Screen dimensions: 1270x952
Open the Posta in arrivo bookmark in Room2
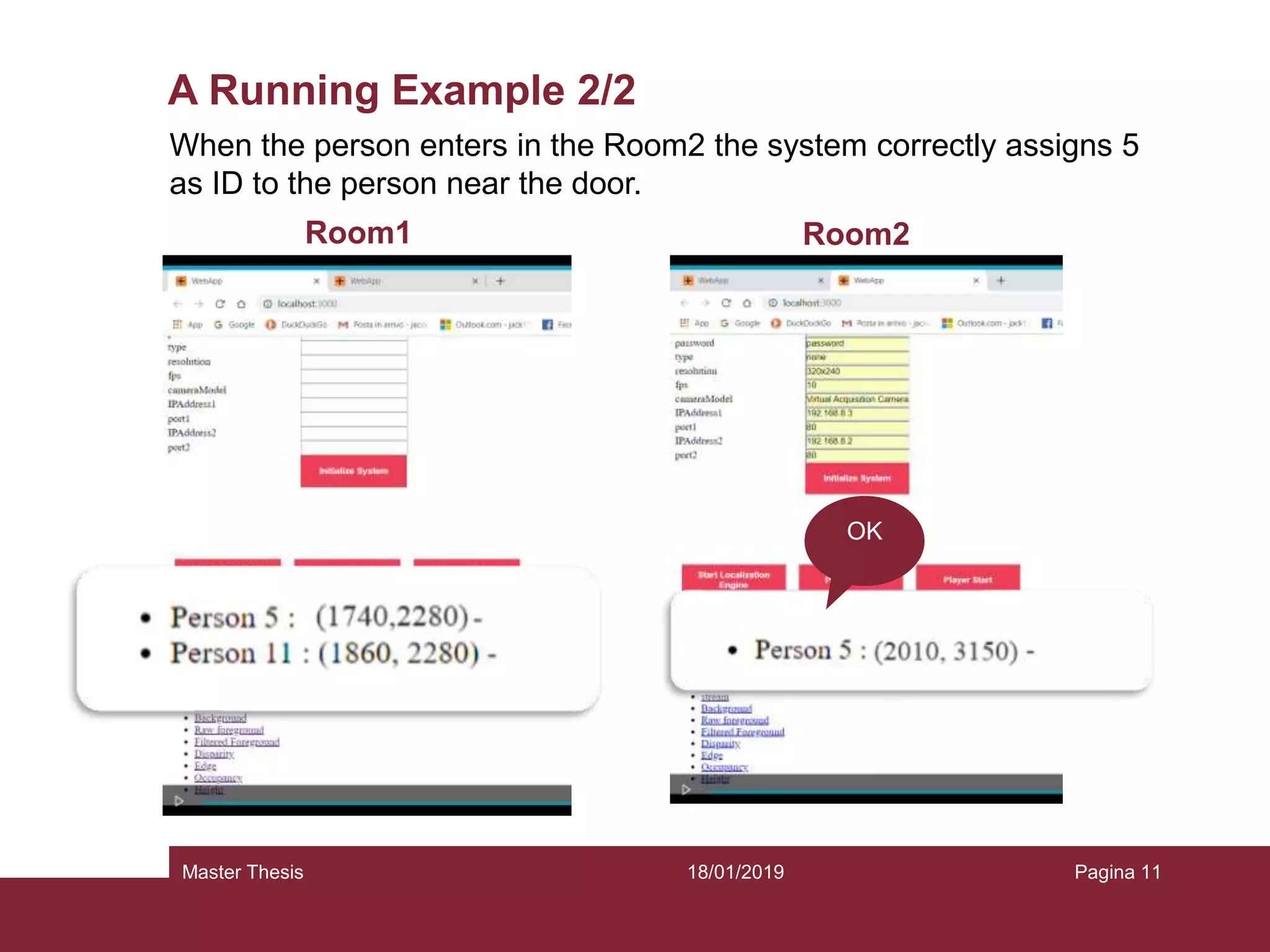click(x=886, y=323)
